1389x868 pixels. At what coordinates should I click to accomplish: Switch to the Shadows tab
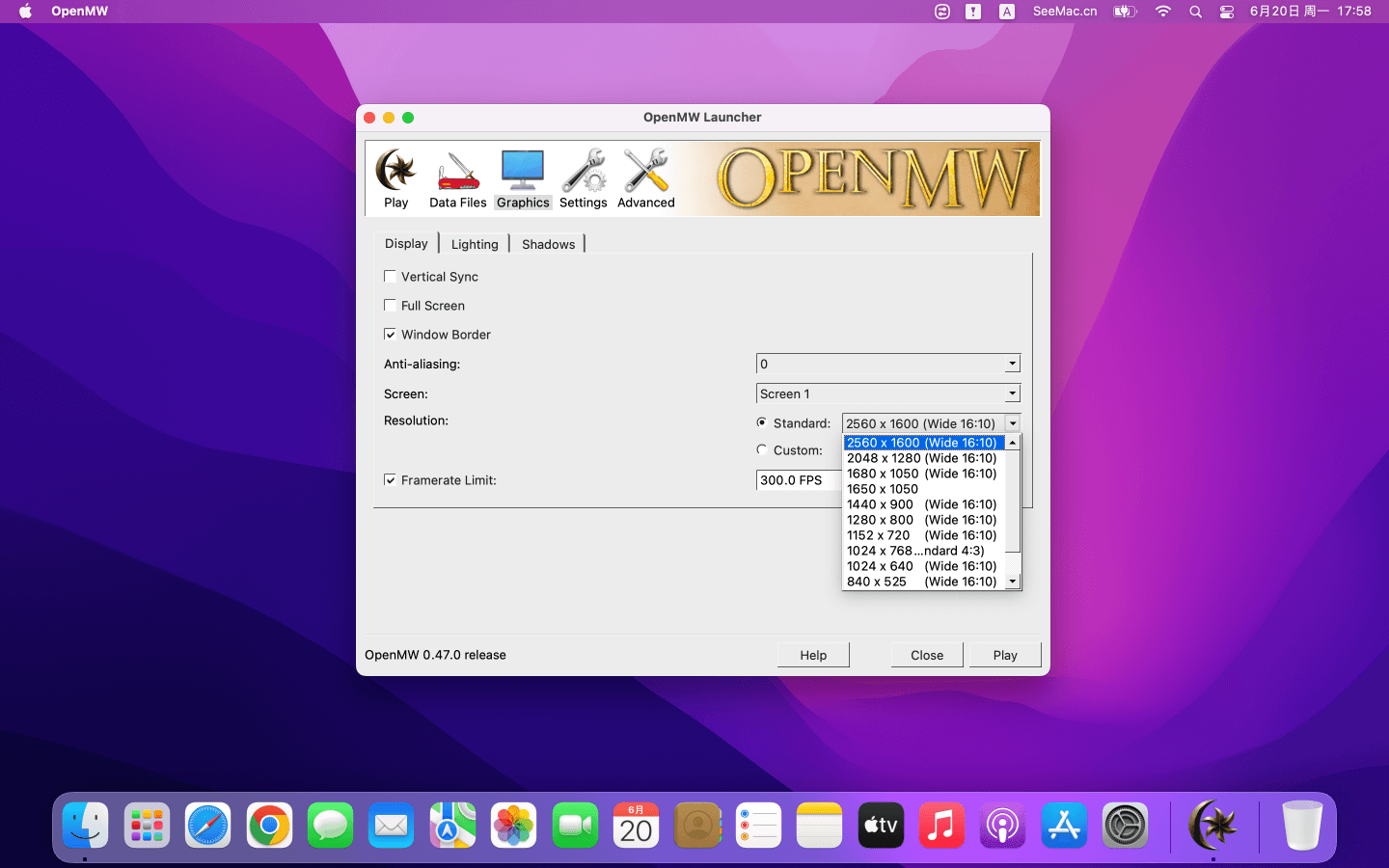click(548, 244)
